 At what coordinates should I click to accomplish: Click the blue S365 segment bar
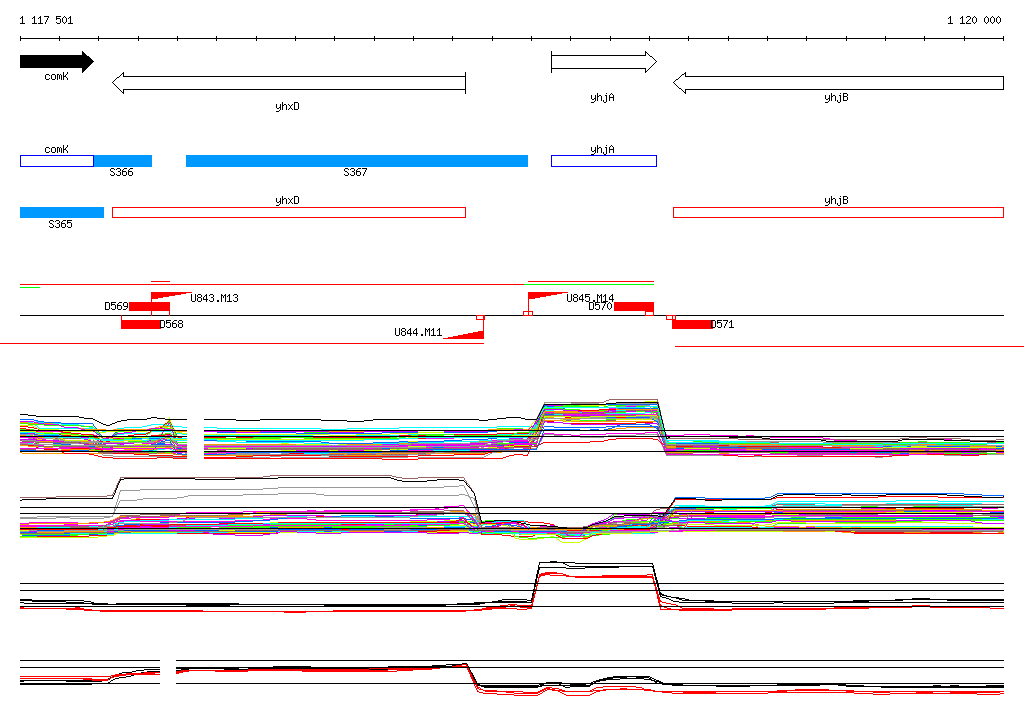coord(62,212)
